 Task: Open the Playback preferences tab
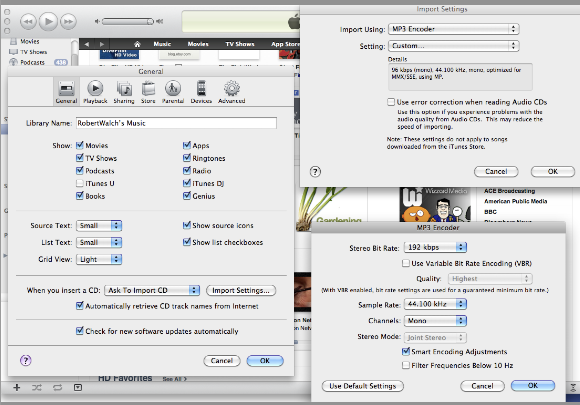(x=95, y=92)
